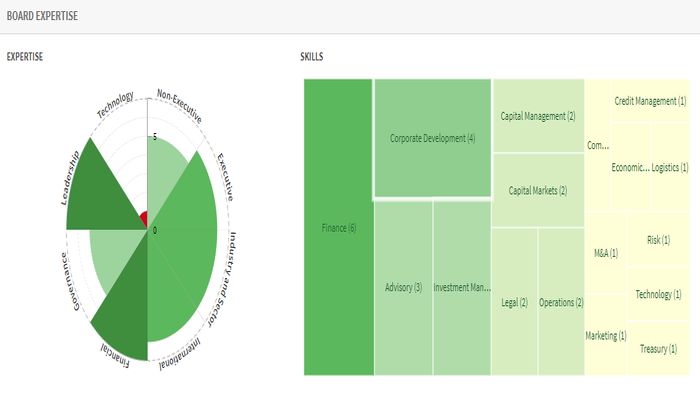Select the Capital Markets (2) tile
The image size is (700, 400).
pyautogui.click(x=538, y=190)
